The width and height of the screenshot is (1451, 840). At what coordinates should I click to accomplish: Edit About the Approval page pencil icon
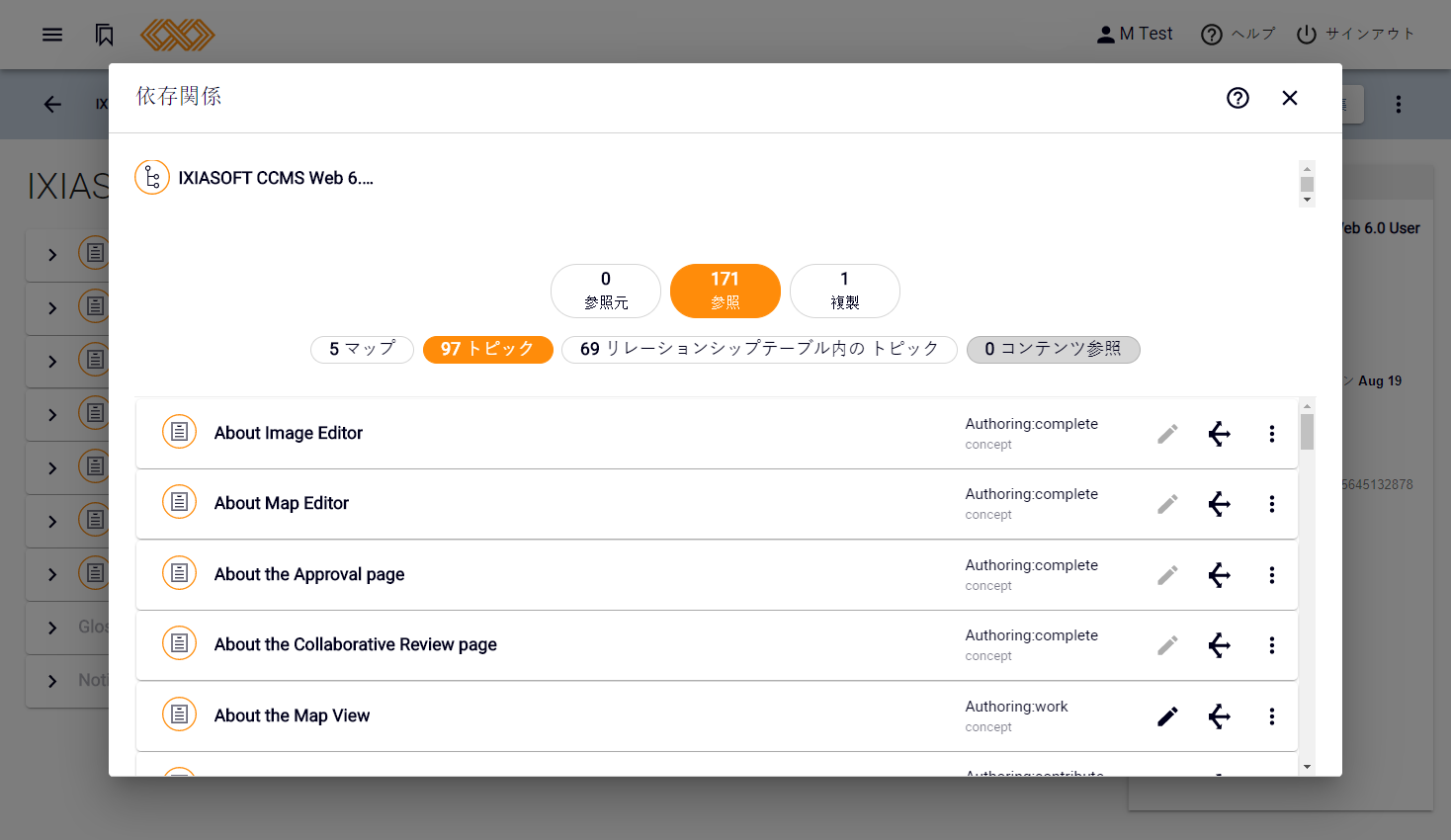coord(1167,575)
